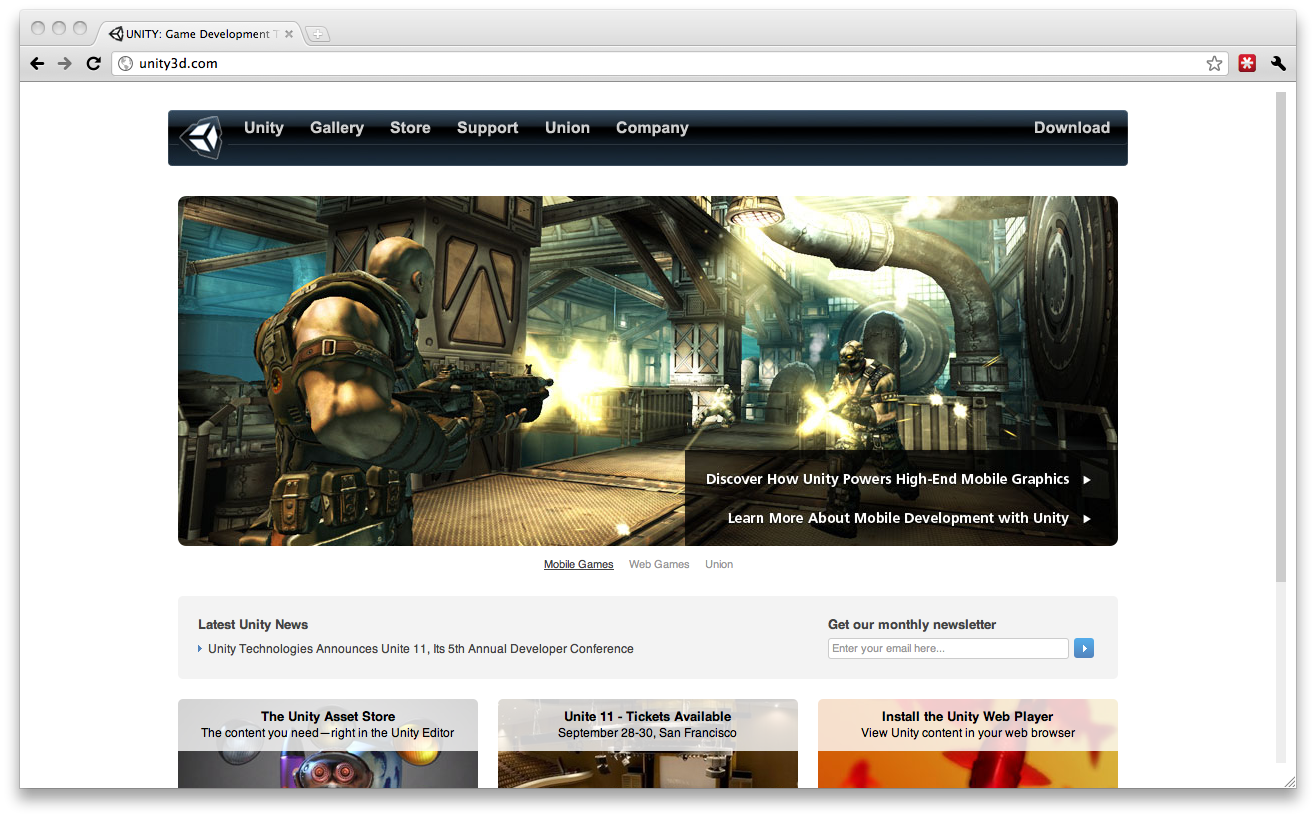Open the Unity menu in the site navigation
Image resolution: width=1316 pixels, height=818 pixels.
point(264,128)
